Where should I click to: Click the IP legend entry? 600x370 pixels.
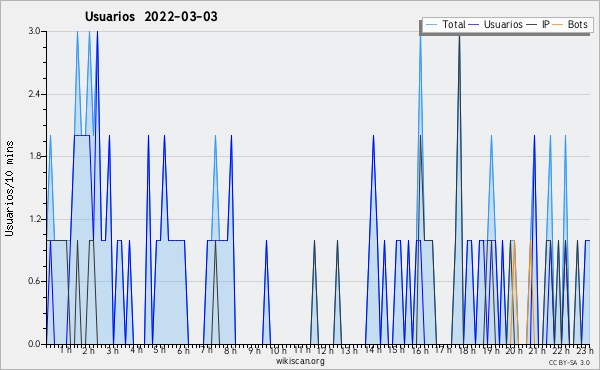538,24
